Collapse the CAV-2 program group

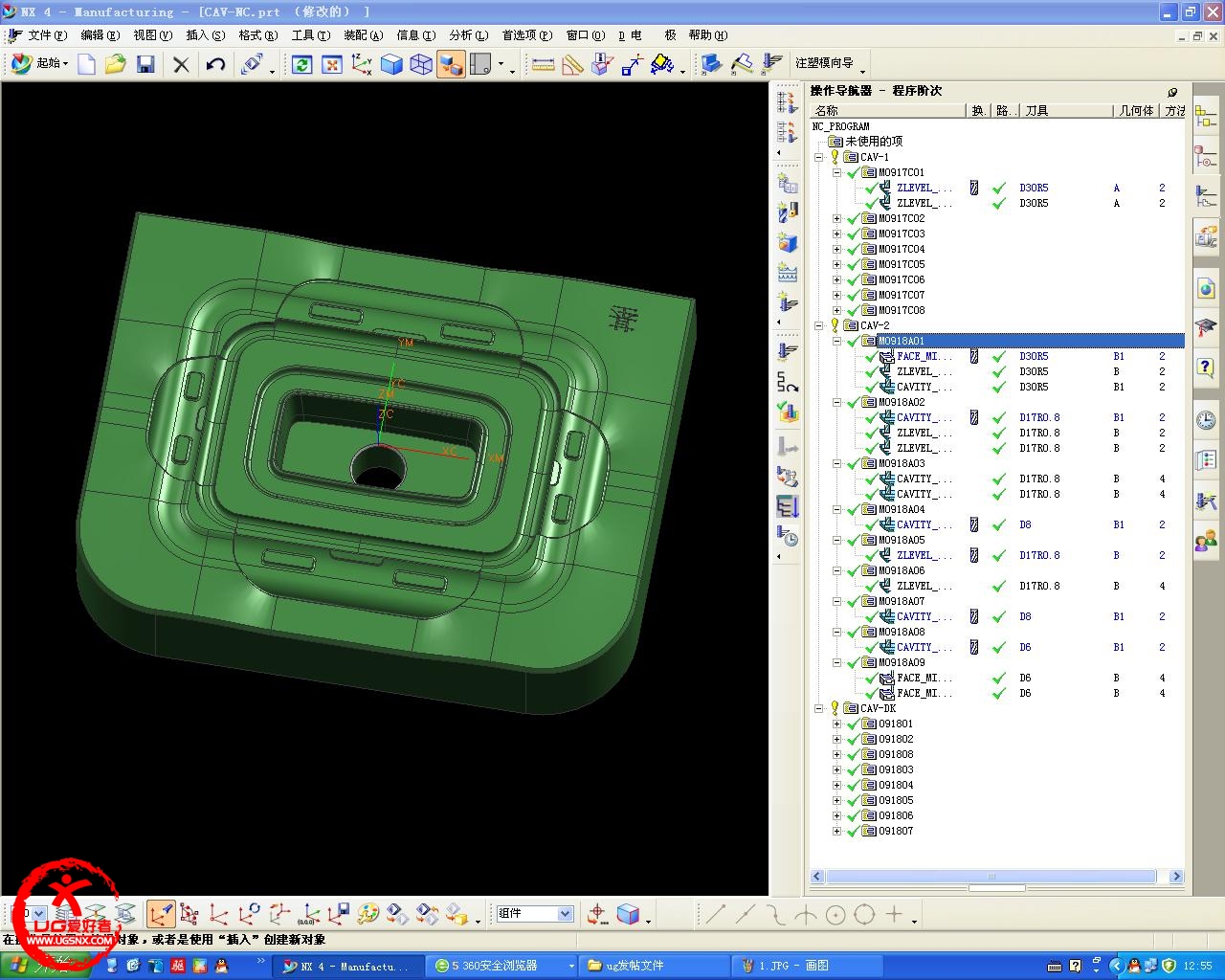point(819,325)
